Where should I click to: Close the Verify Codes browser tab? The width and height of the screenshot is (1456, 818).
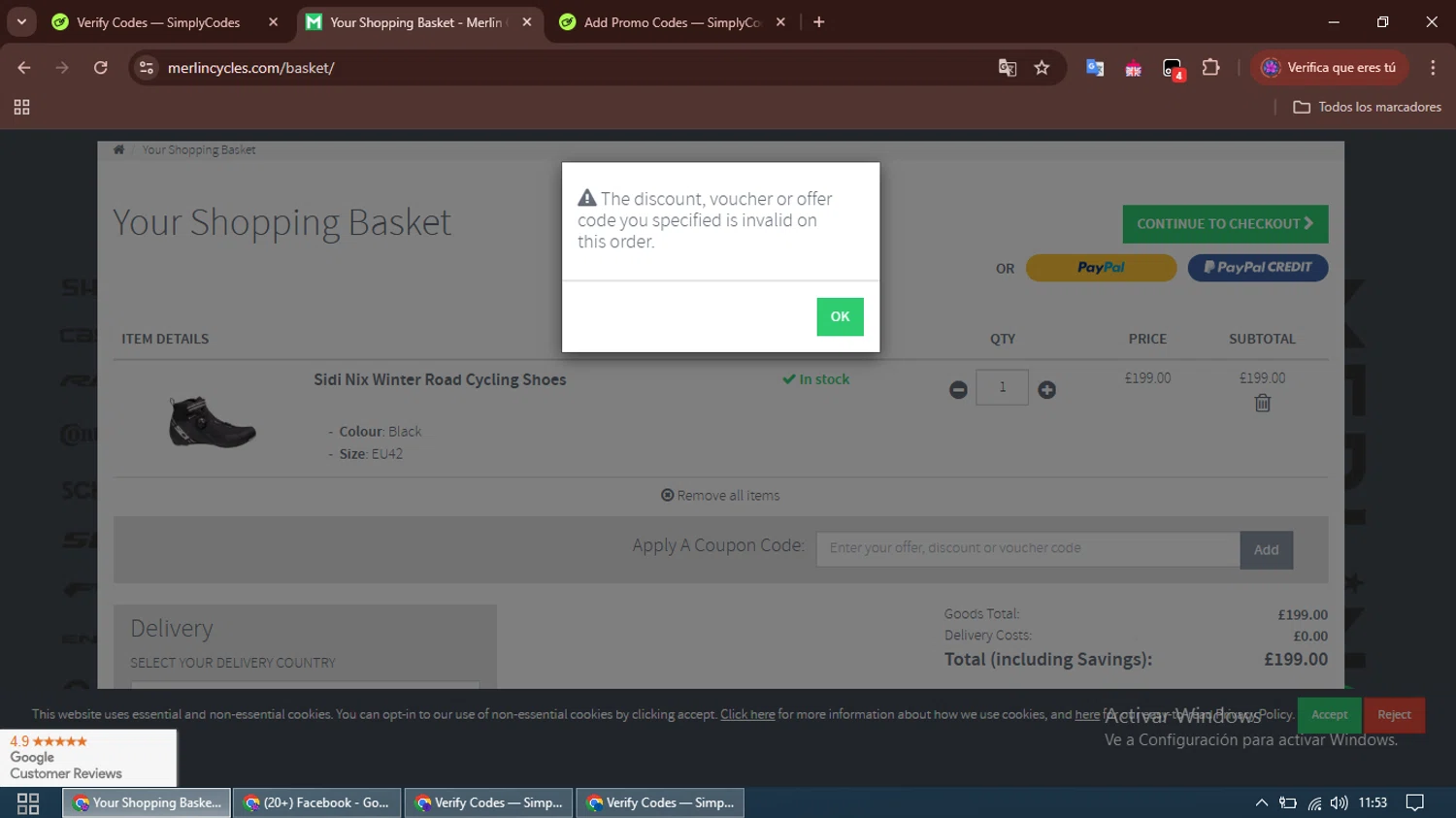coord(273,22)
